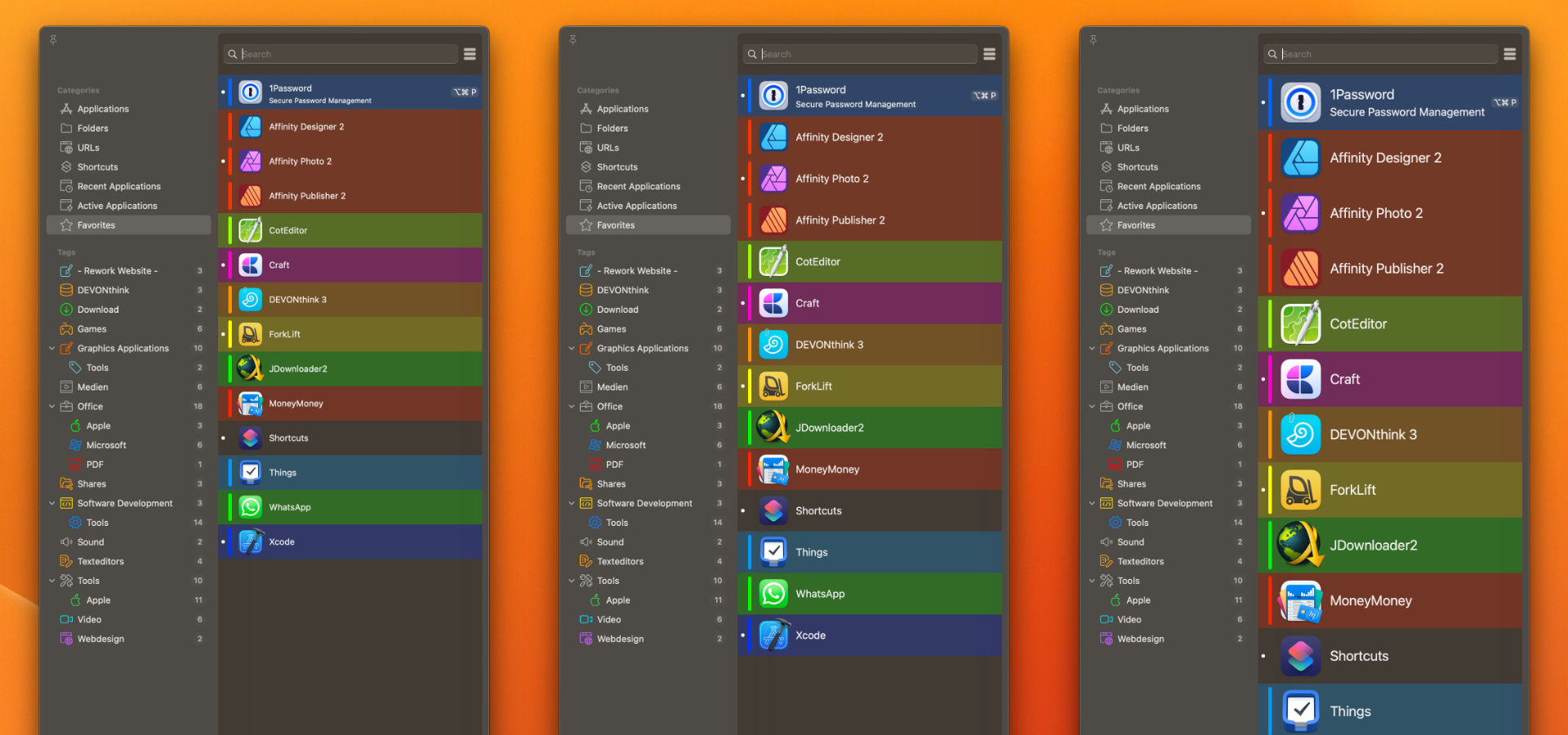Click pin icon atop left window sidebar

pyautogui.click(x=53, y=39)
